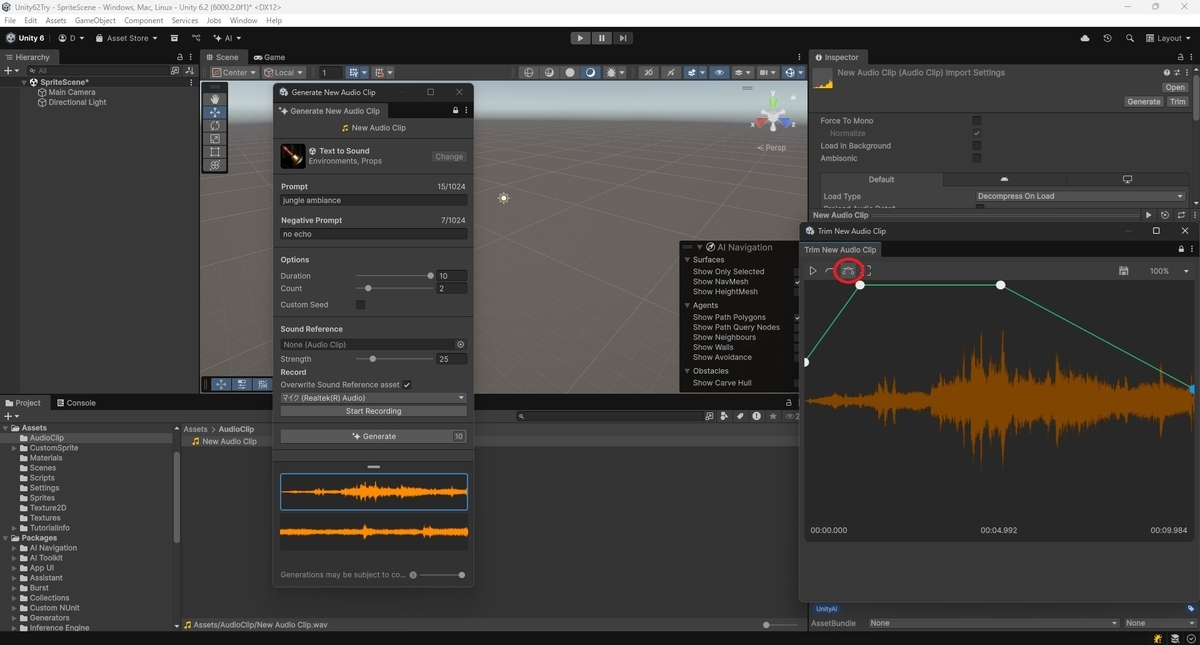Screen dimensions: 1200x645
Task: Toggle Overwrite Sound Reference asset checkbox
Action: (x=407, y=384)
